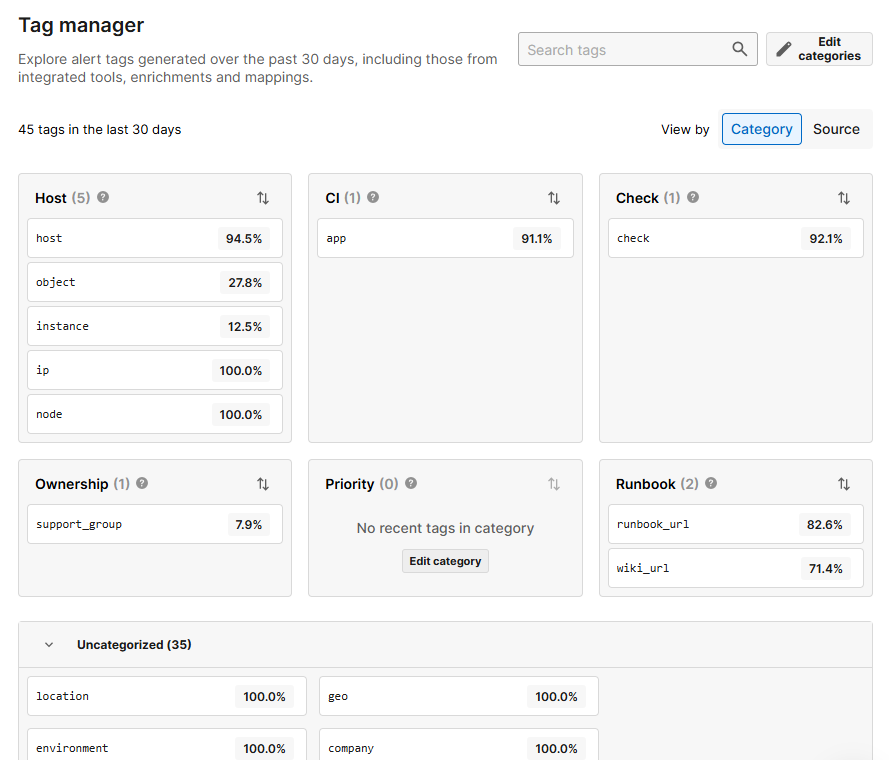The image size is (889, 760).
Task: Click the Edit categories button
Action: click(819, 48)
